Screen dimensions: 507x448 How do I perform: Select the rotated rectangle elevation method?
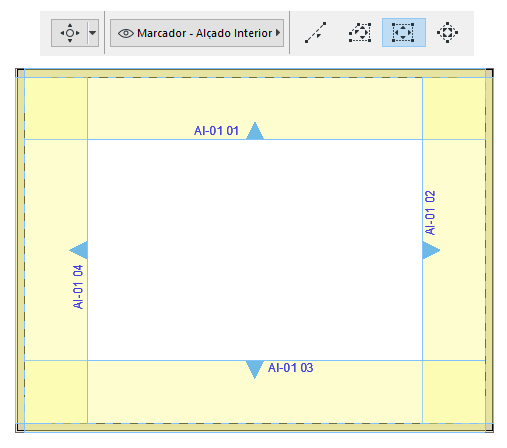tap(447, 33)
